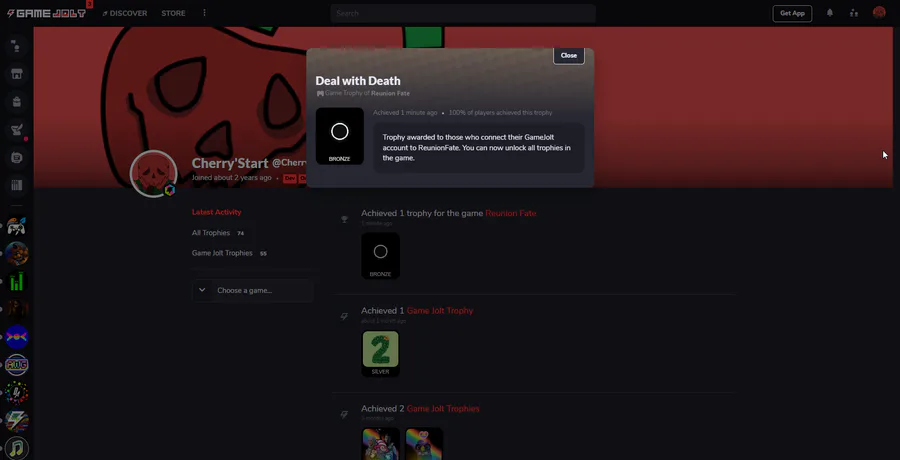Expand the Choose a game dropdown
900x460 pixels.
point(253,291)
